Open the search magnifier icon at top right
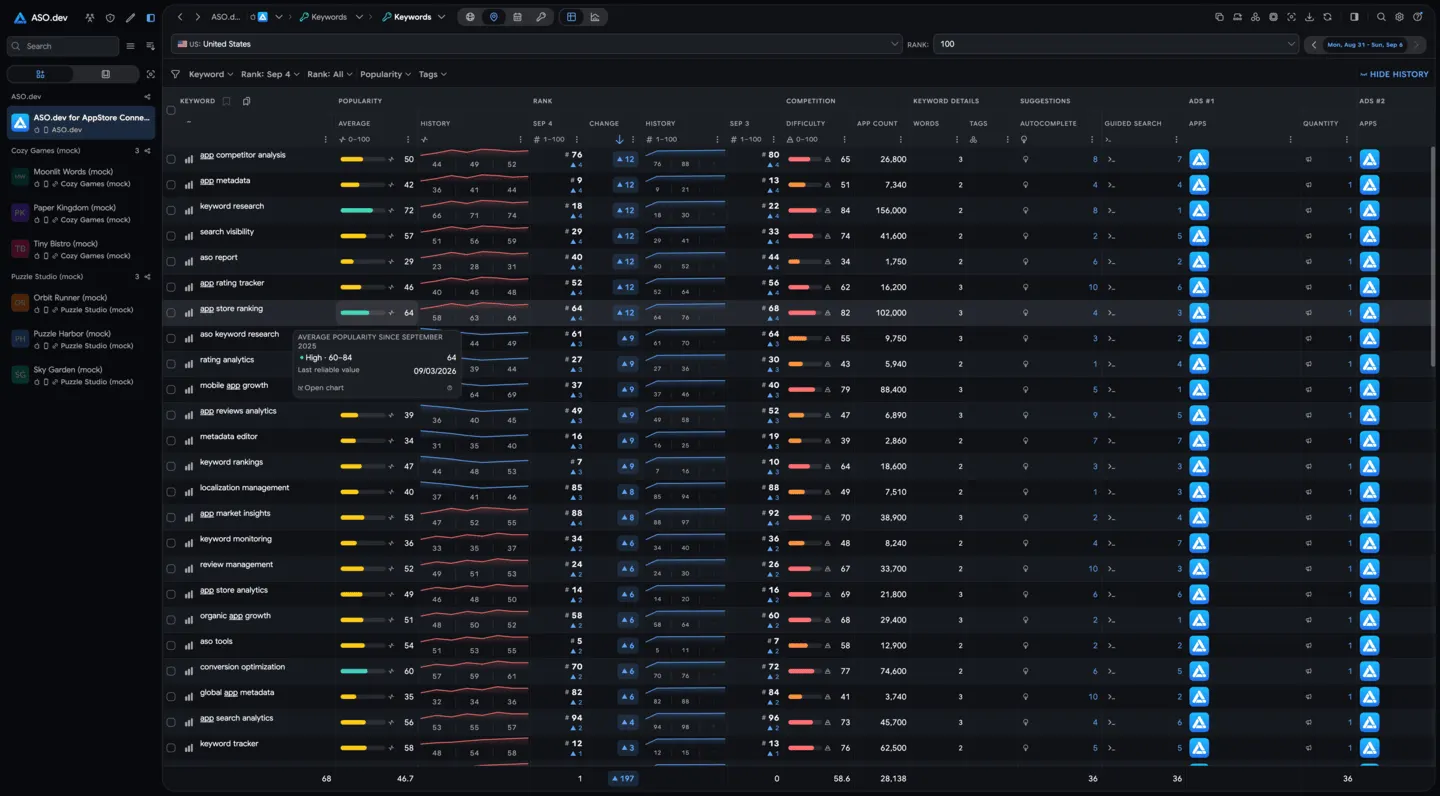 [x=1381, y=17]
